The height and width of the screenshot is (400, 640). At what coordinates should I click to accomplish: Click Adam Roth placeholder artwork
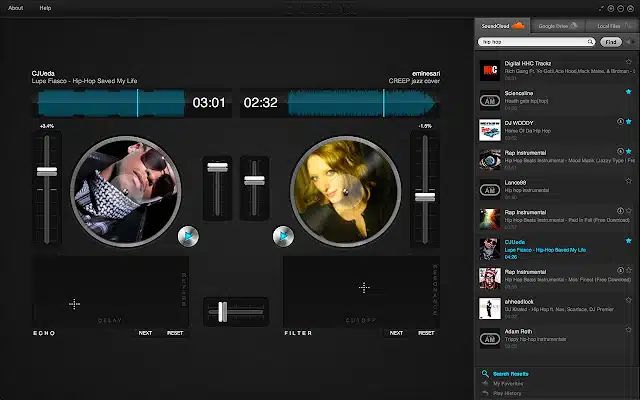click(x=490, y=338)
